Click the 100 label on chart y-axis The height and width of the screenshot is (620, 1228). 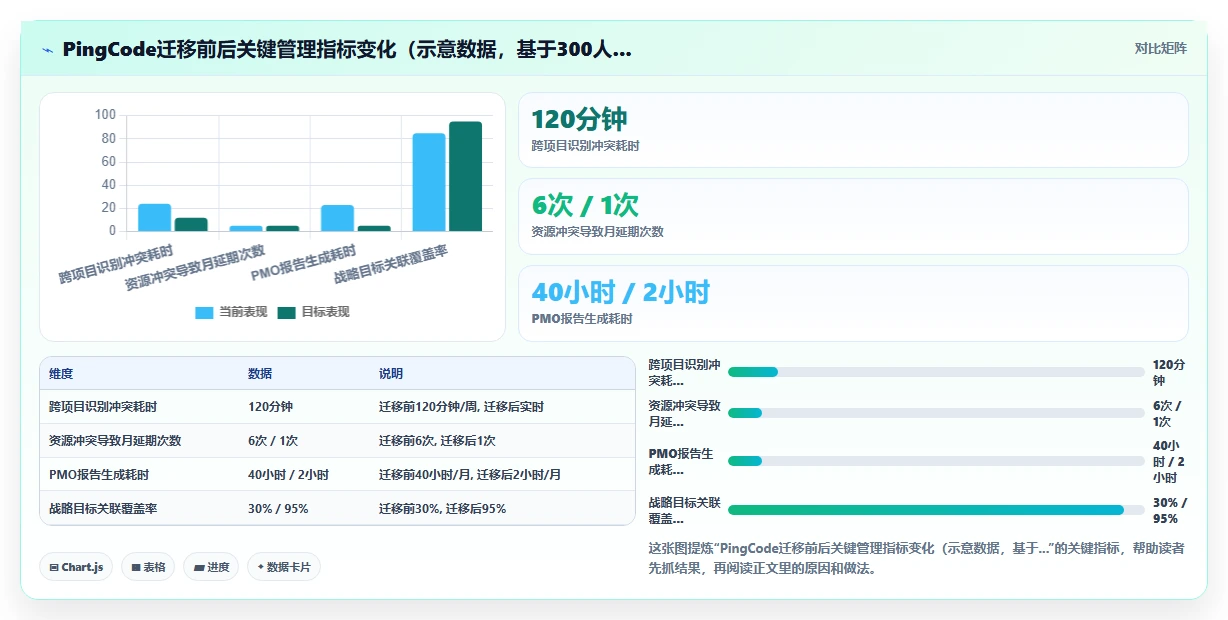click(x=106, y=115)
